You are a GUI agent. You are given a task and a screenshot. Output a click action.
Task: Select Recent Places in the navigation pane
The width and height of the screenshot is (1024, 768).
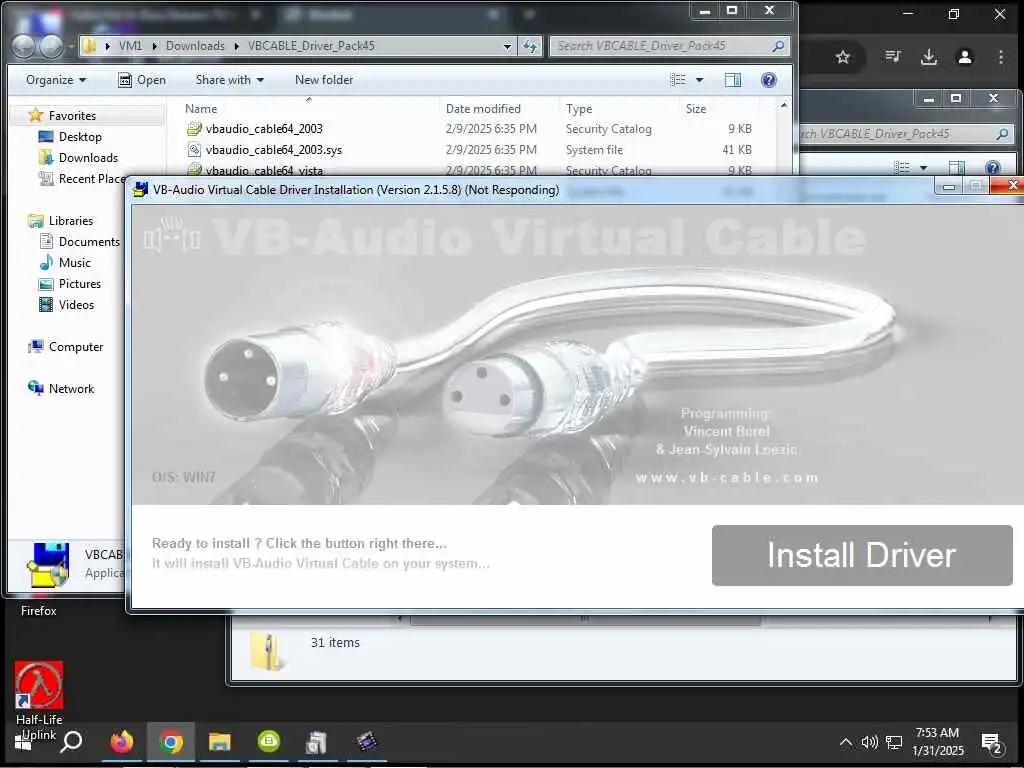pos(82,178)
